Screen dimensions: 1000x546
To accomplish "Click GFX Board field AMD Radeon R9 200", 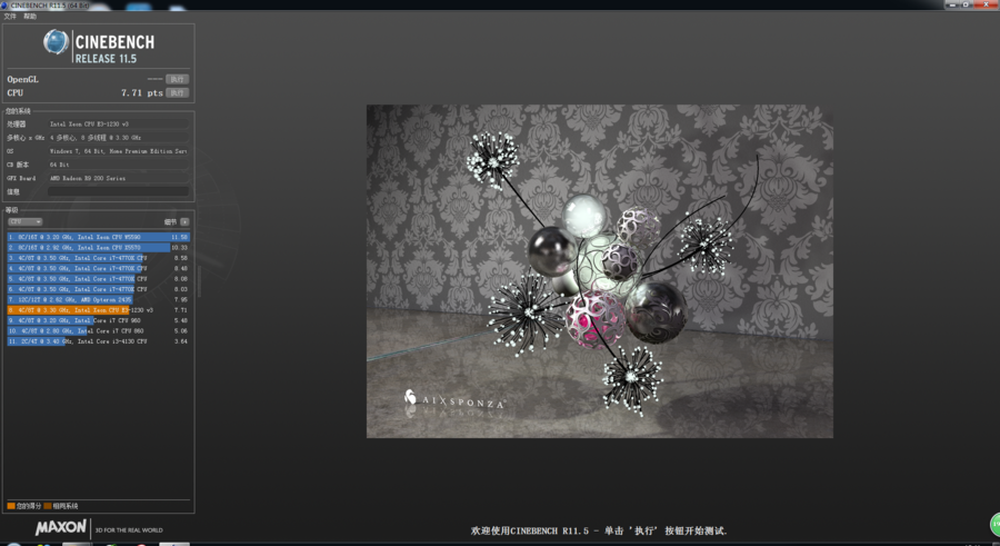I will coord(119,178).
